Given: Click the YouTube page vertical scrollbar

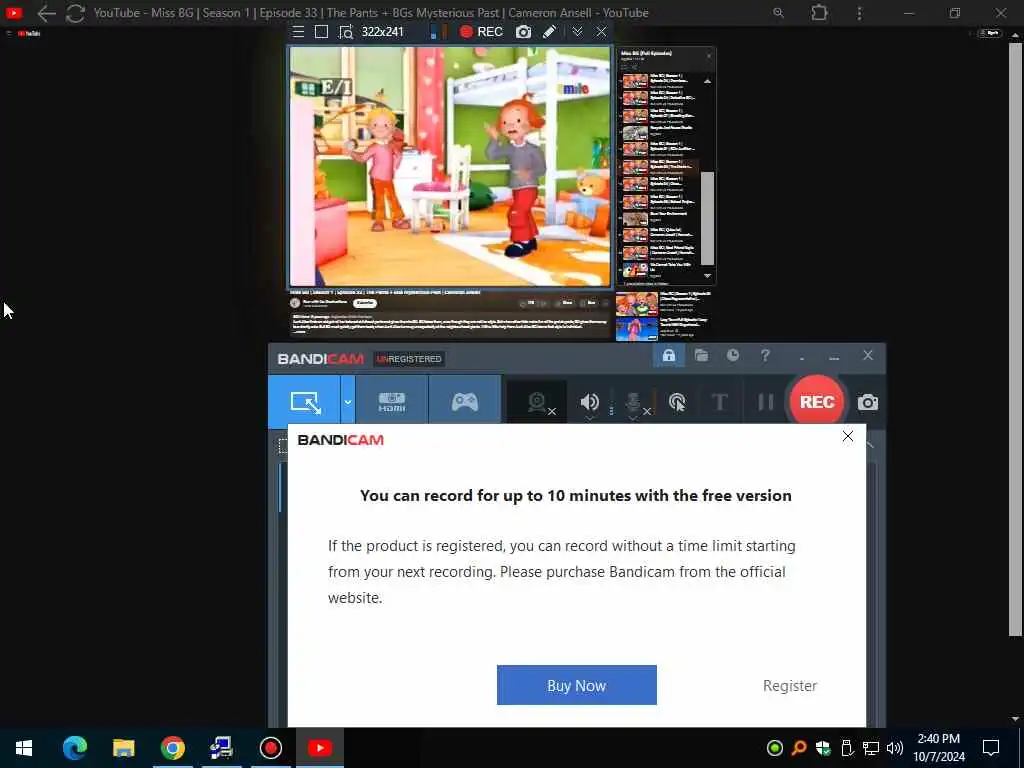Looking at the screenshot, I should tap(1015, 340).
